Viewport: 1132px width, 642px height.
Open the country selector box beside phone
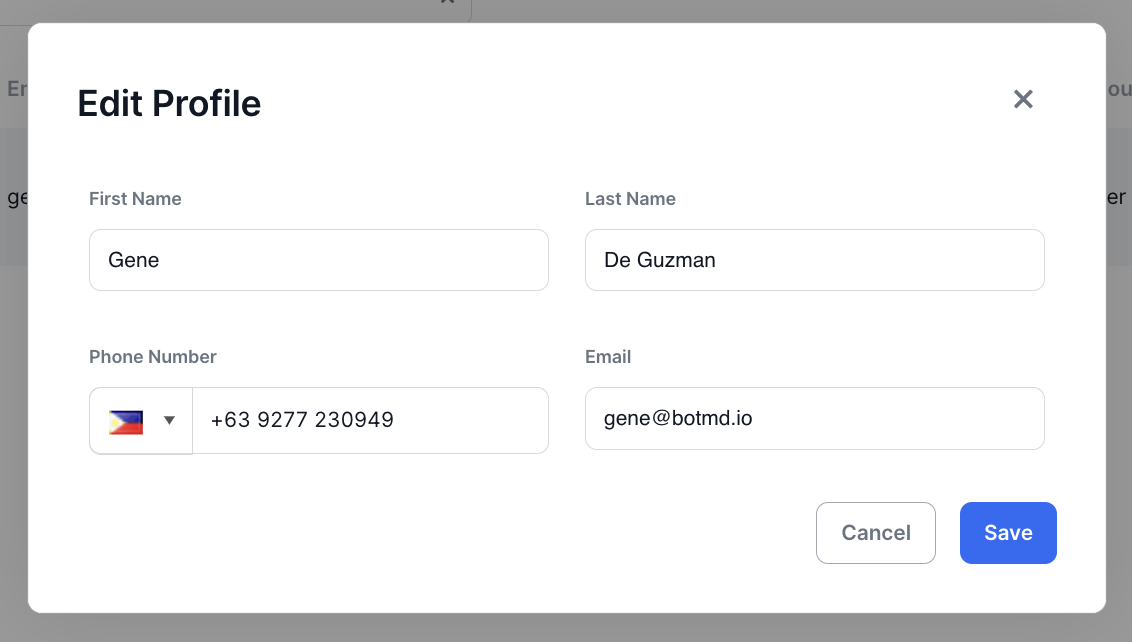click(x=141, y=420)
